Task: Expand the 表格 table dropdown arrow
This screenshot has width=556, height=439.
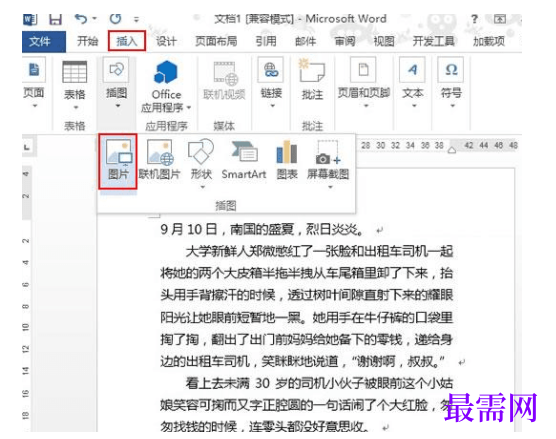Action: [x=75, y=107]
